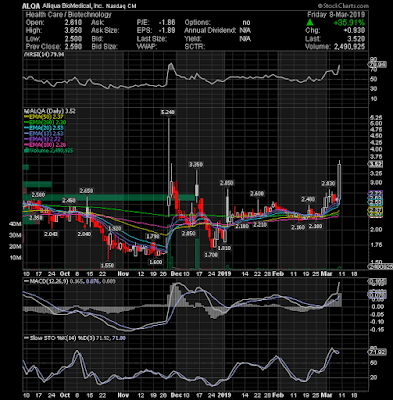Click the Slow STO indicator label

pyautogui.click(x=75, y=338)
